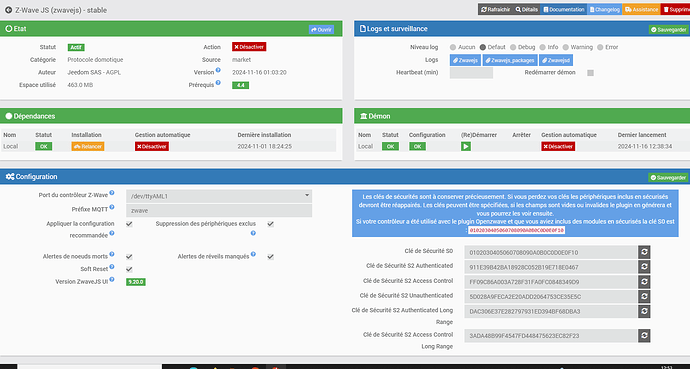This screenshot has height=369, width=690.
Task: Toggle Soft Reset checkbox
Action: coord(129,269)
